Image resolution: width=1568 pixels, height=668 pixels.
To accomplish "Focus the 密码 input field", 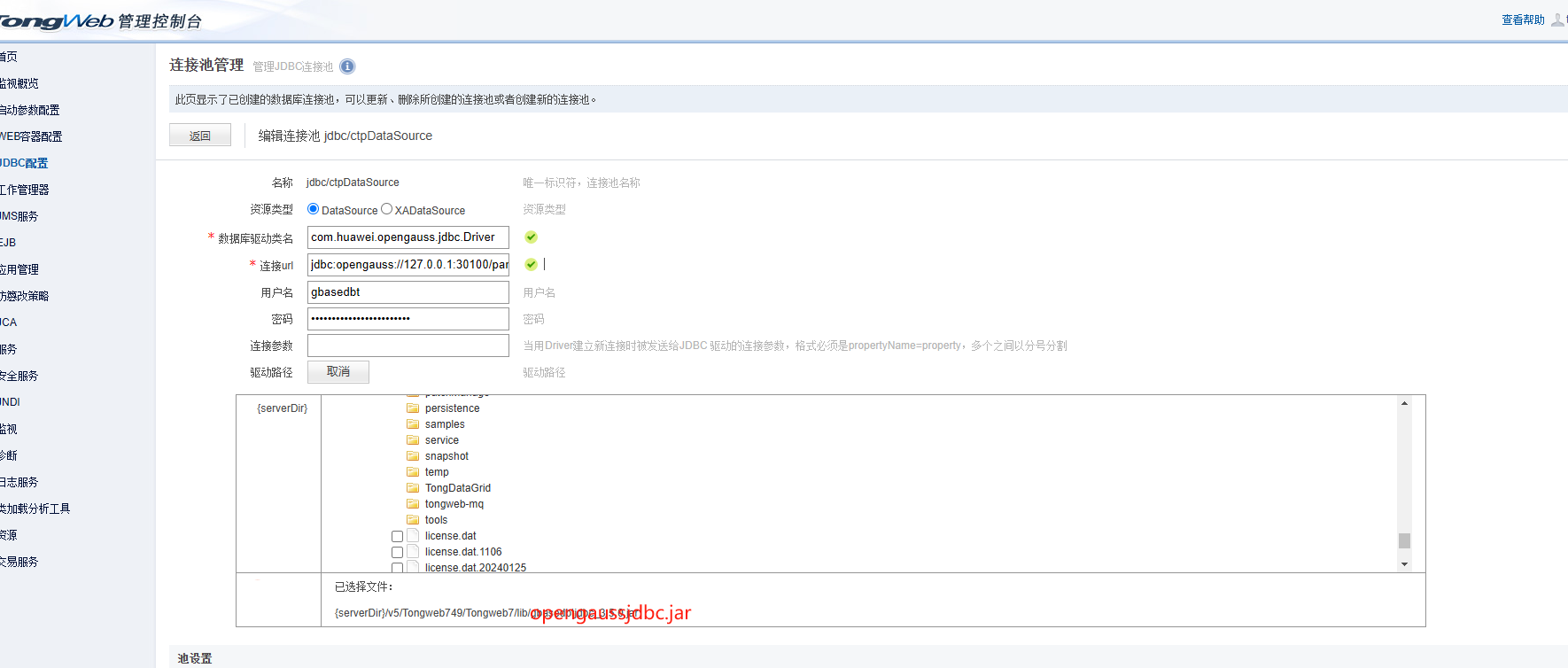I will coord(408,319).
